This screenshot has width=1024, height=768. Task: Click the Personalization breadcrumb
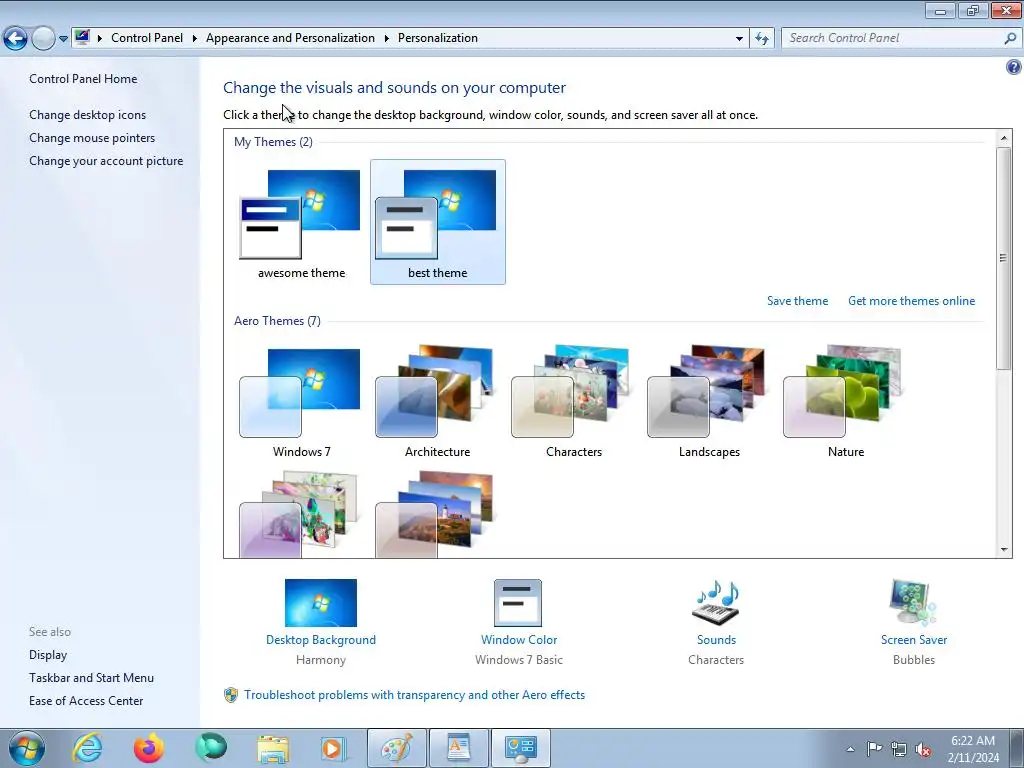pos(438,38)
